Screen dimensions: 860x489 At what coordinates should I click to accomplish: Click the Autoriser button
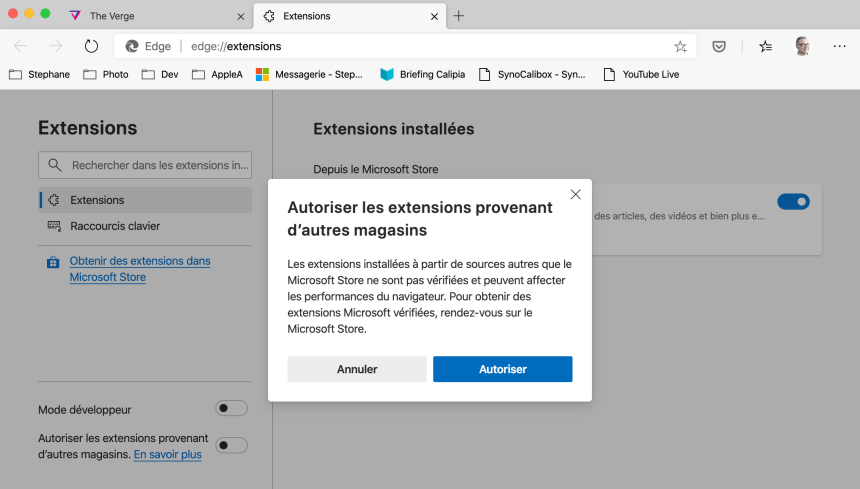502,369
